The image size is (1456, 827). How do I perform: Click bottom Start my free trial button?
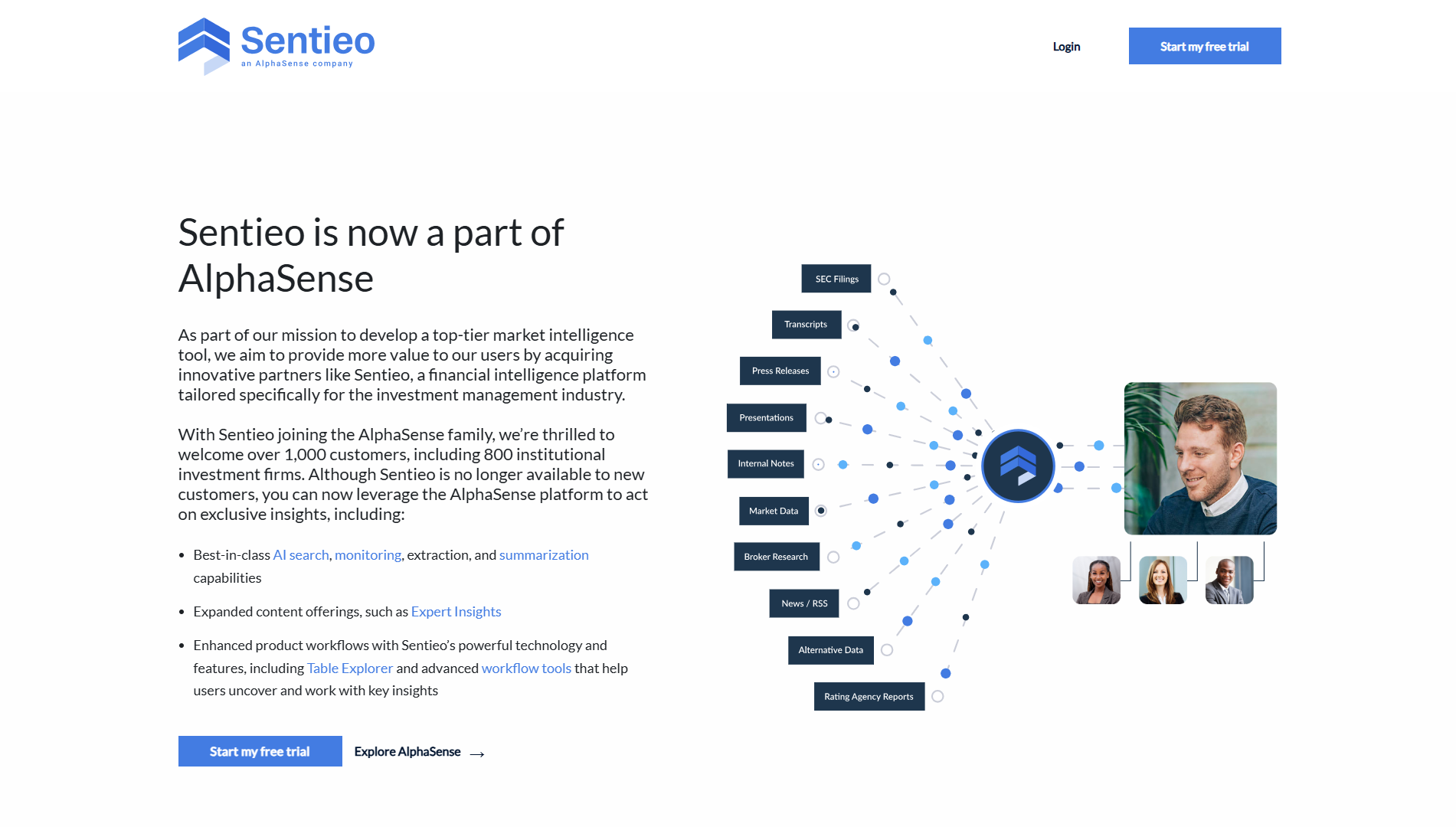pos(260,751)
